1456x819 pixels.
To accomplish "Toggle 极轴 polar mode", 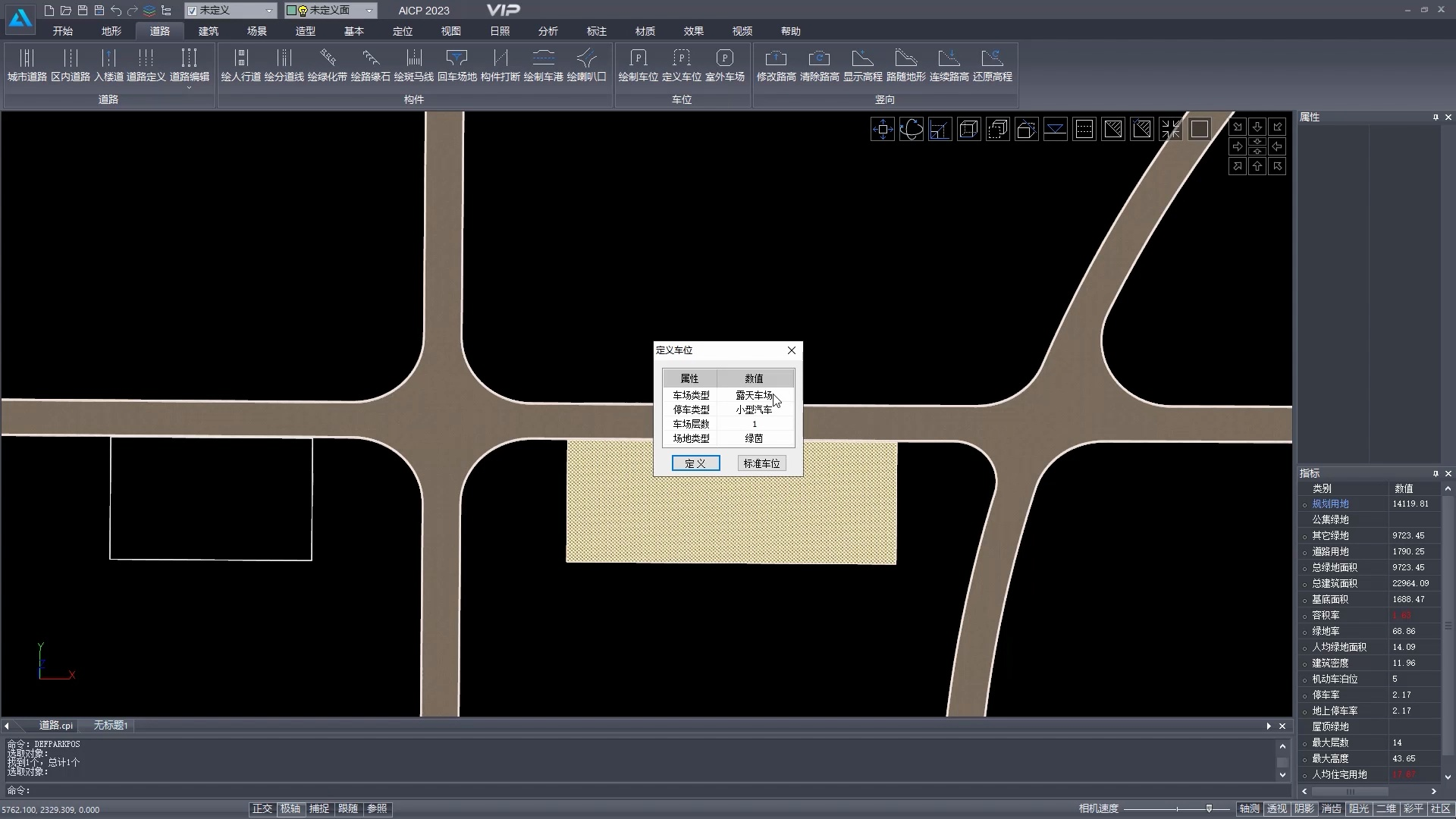I will 291,809.
